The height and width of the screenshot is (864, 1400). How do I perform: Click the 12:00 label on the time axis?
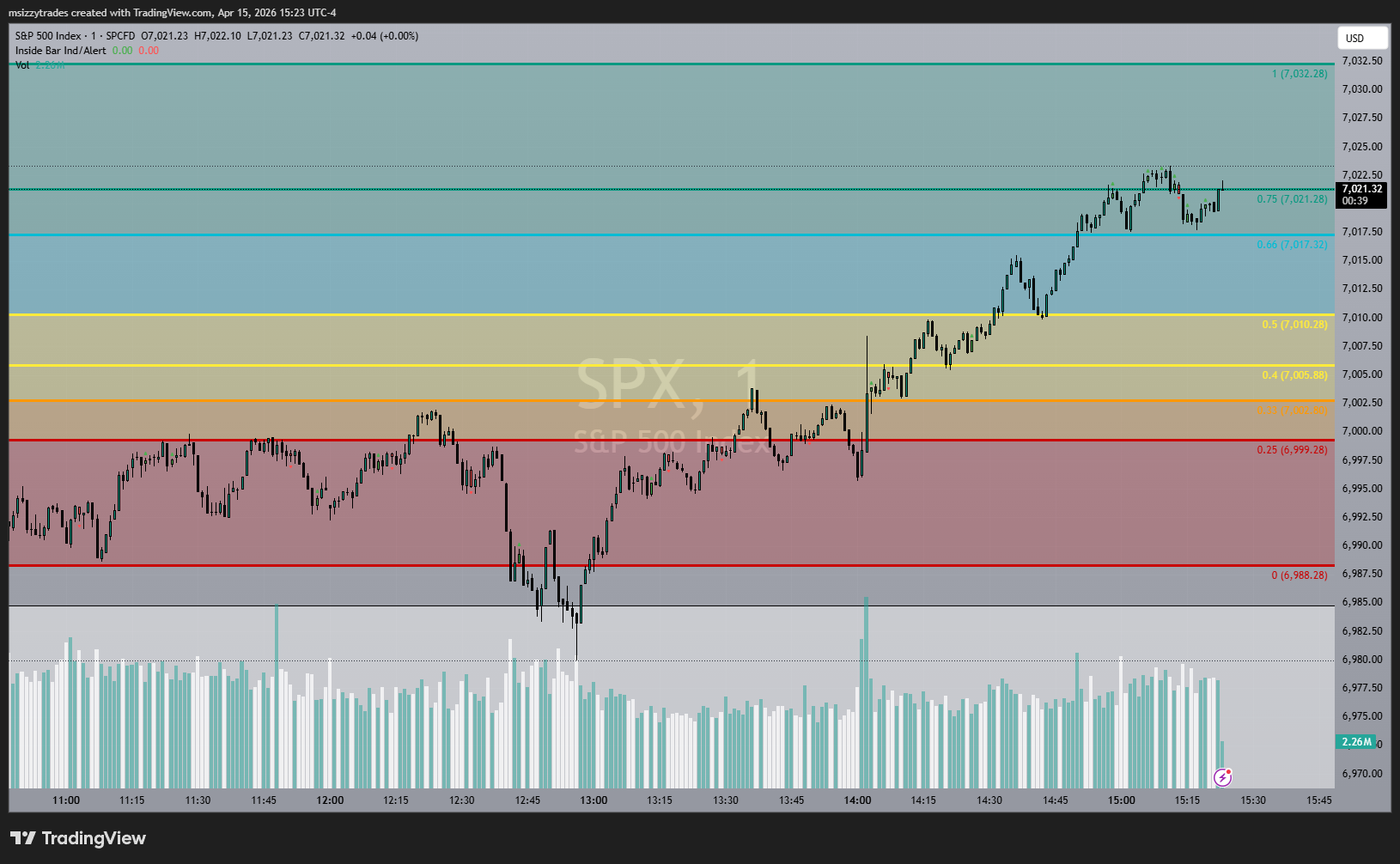tap(330, 800)
